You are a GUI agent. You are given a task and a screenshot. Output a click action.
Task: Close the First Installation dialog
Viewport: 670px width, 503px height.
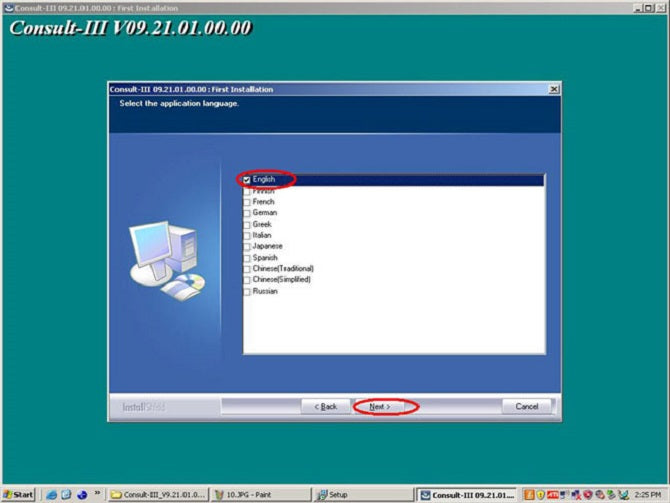coord(554,89)
